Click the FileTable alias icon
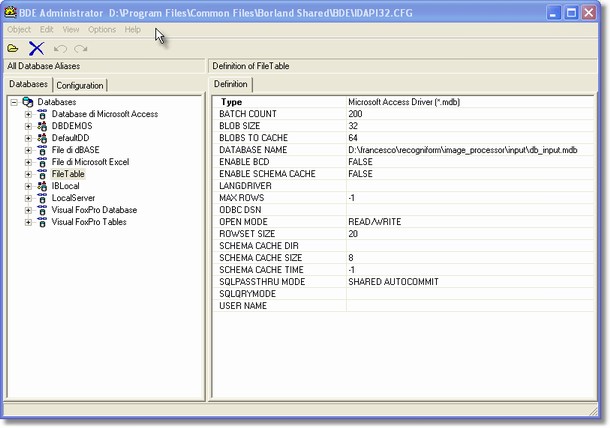Screen dimensions: 610x428 (x=42, y=174)
